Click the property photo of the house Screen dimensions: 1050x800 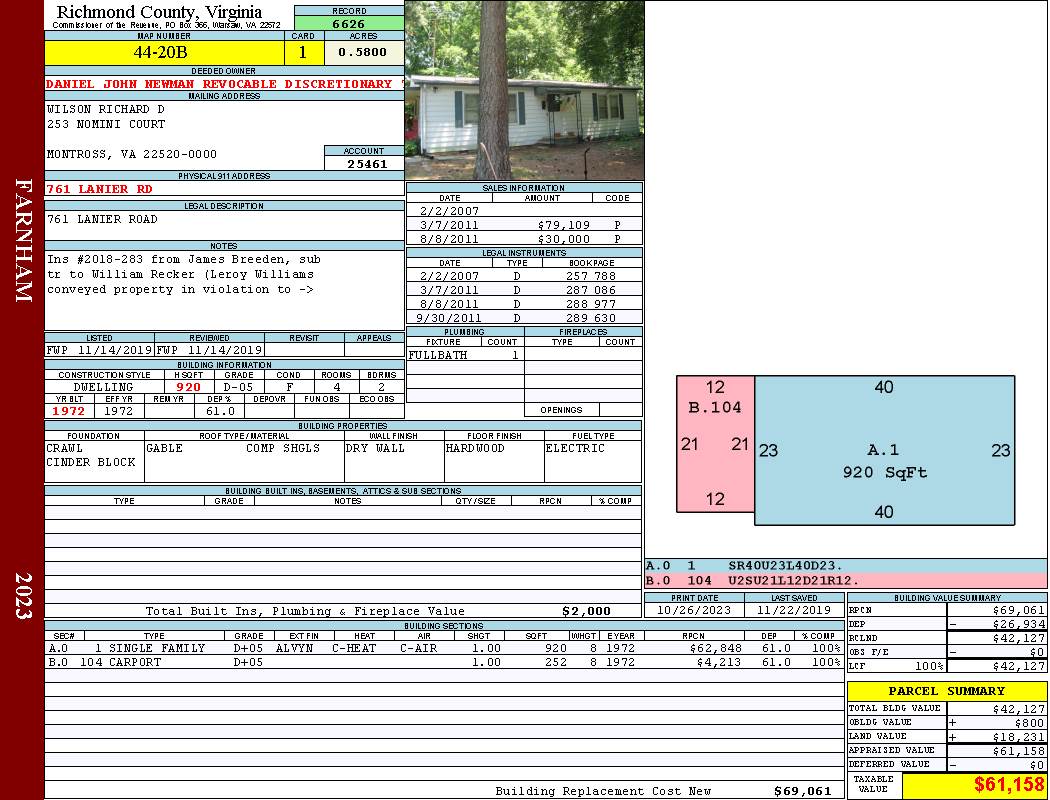[524, 90]
